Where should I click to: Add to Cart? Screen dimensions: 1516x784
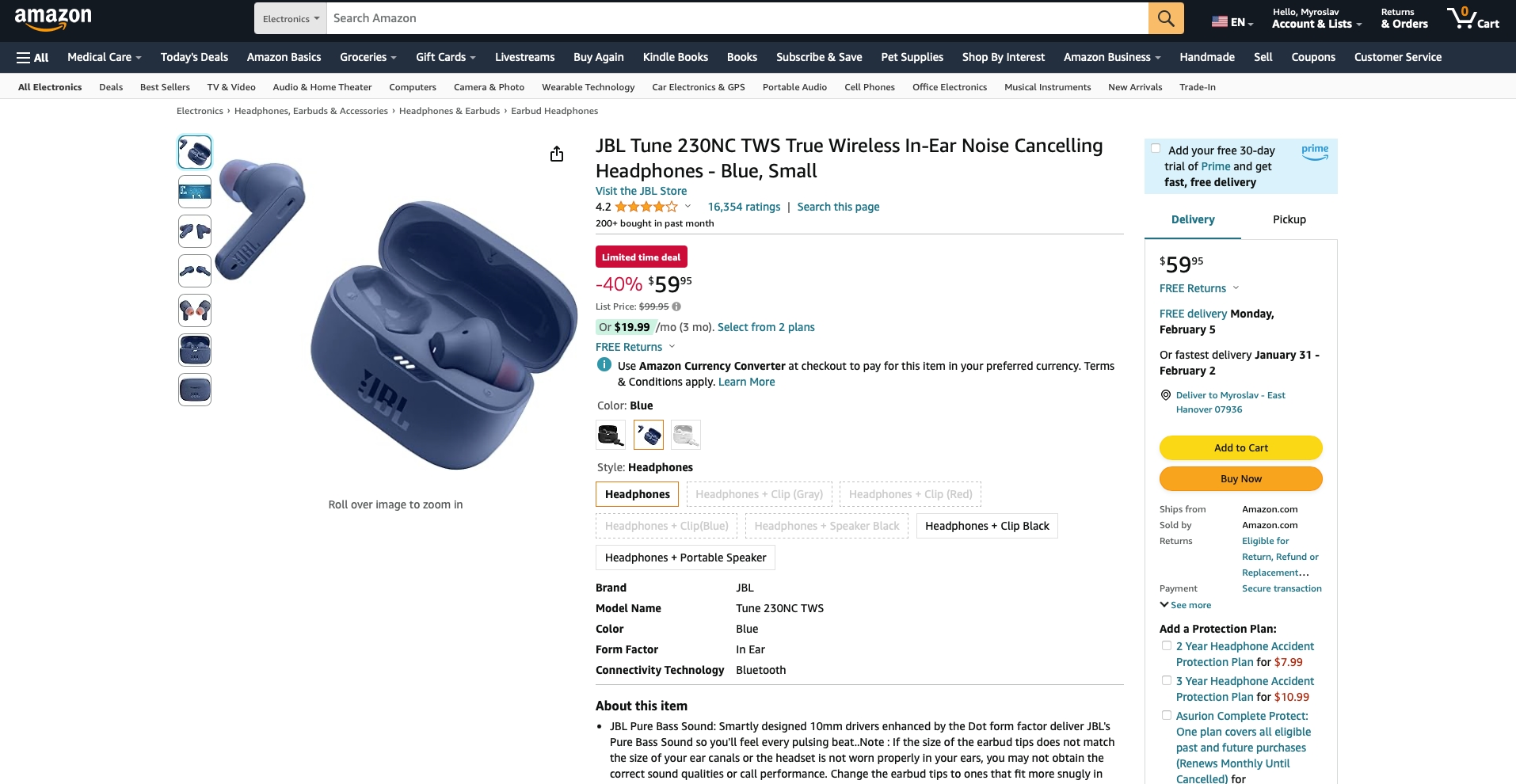[x=1240, y=447]
